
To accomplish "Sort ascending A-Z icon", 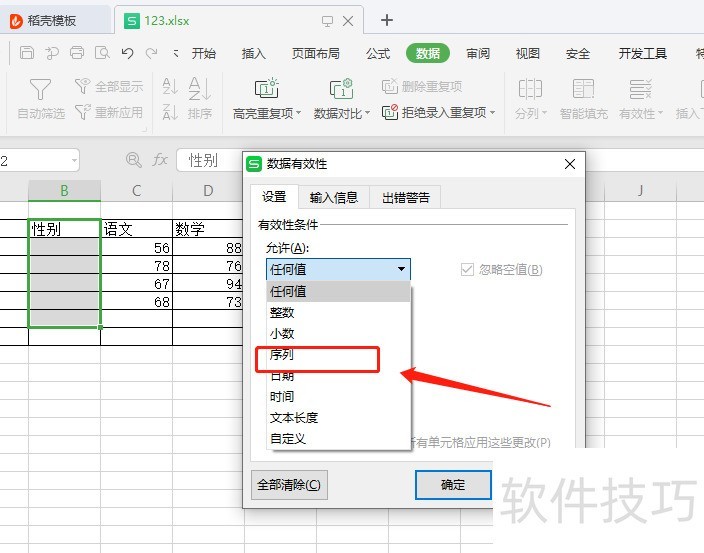I will [170, 86].
